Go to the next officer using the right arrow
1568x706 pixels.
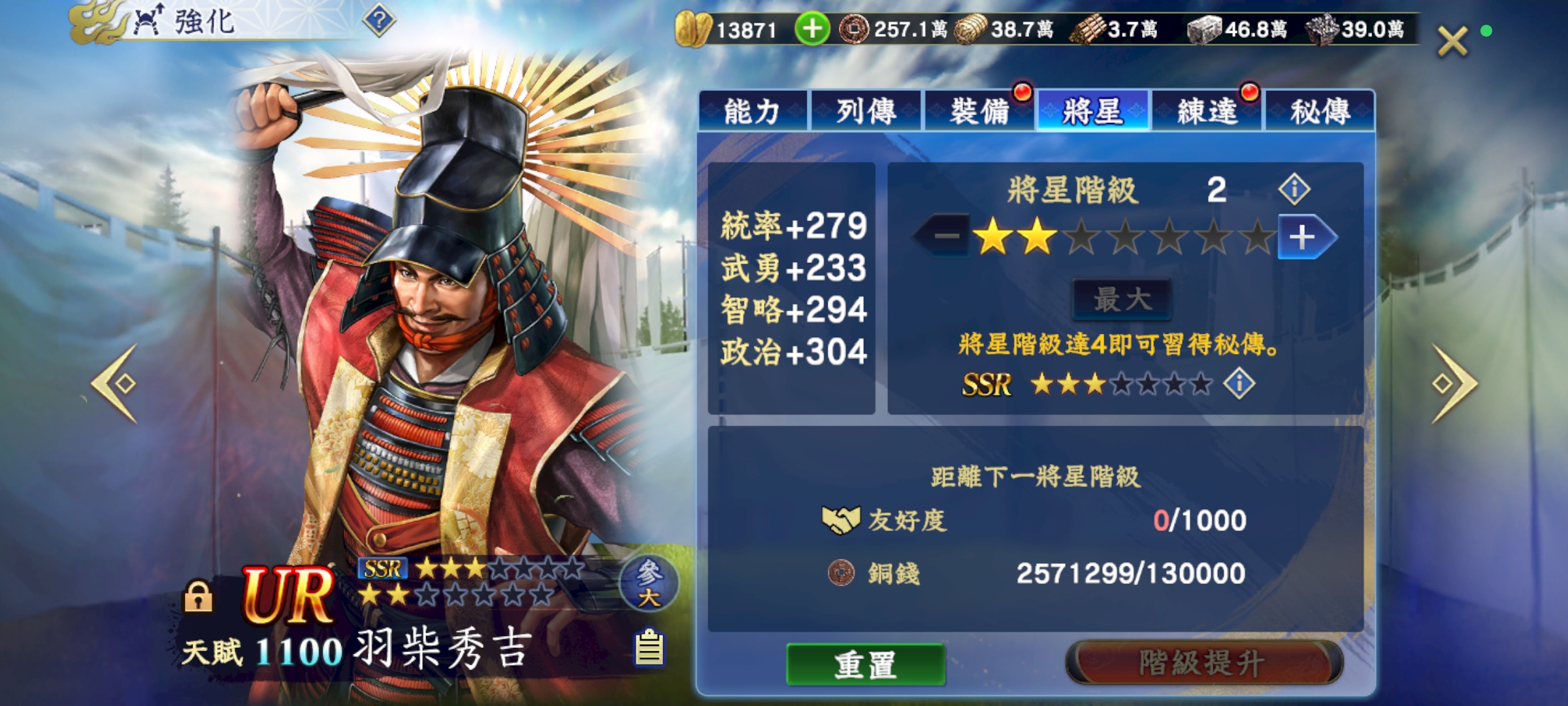(x=1453, y=384)
